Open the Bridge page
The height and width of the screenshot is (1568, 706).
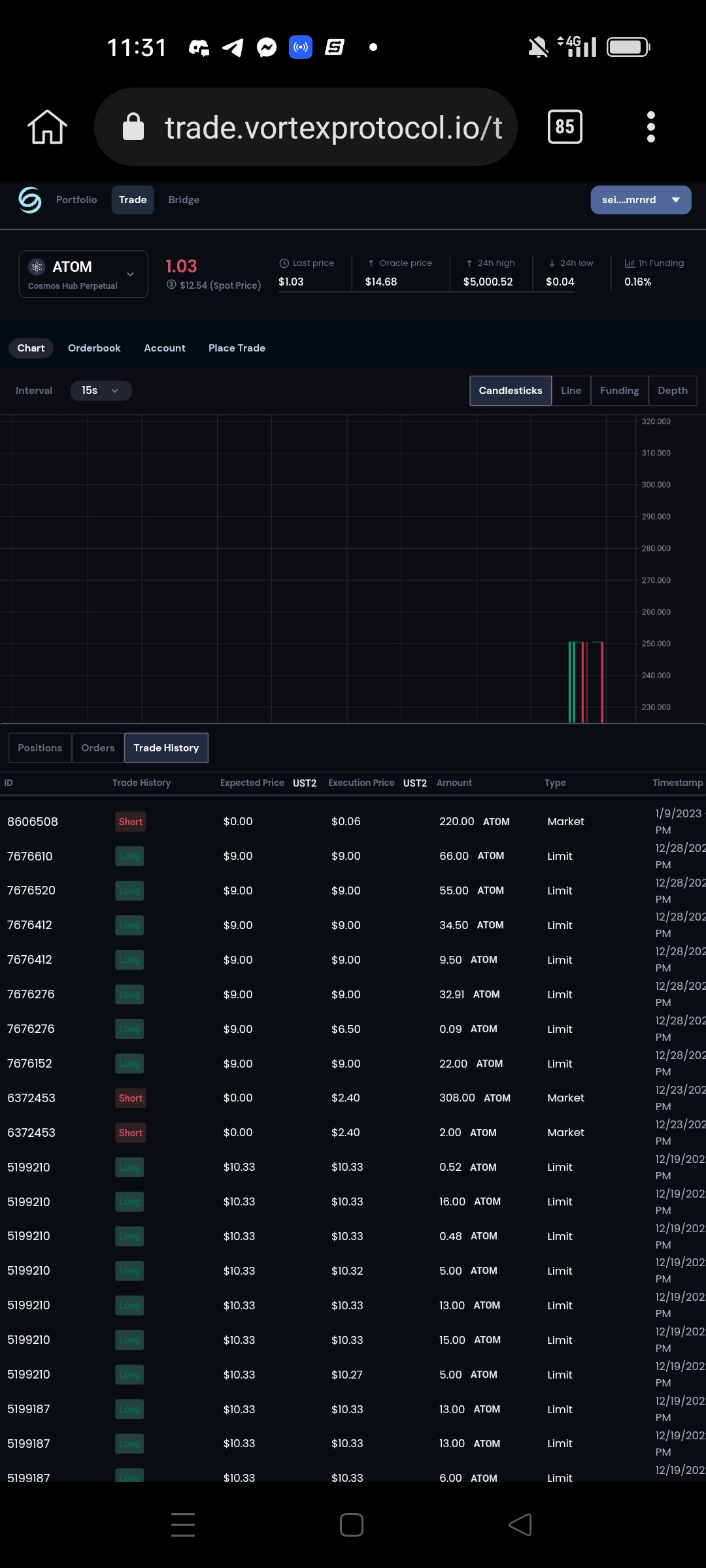[x=184, y=200]
